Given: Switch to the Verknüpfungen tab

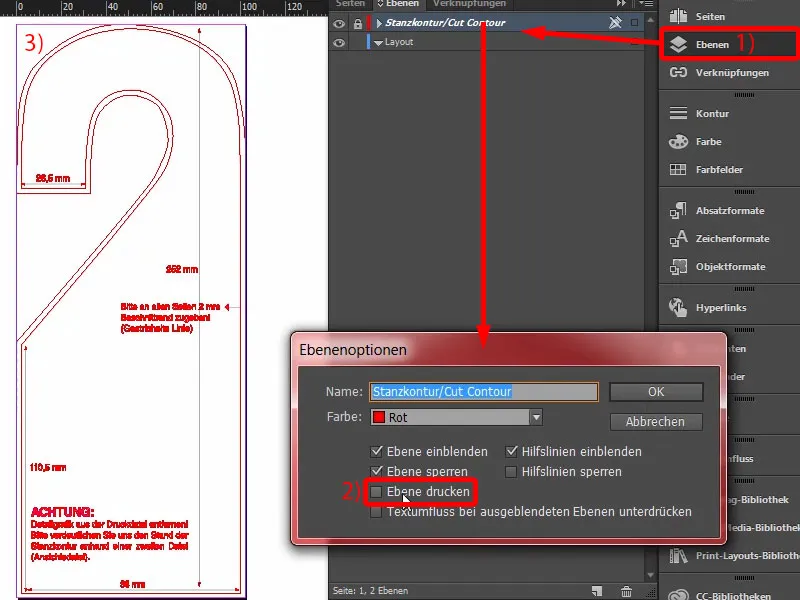Looking at the screenshot, I should [469, 4].
